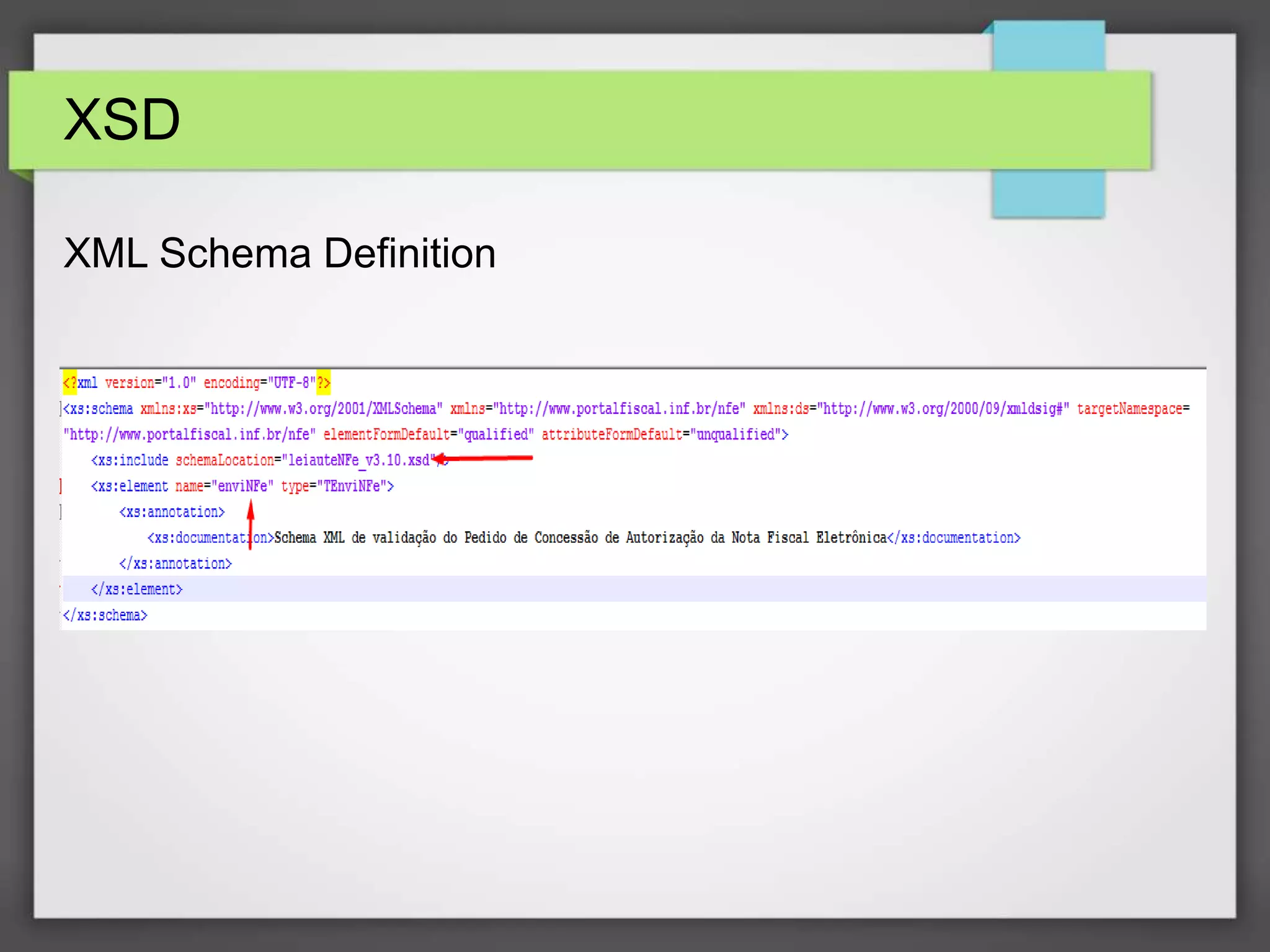Click the XSD slide title
This screenshot has width=1270, height=952.
point(122,119)
